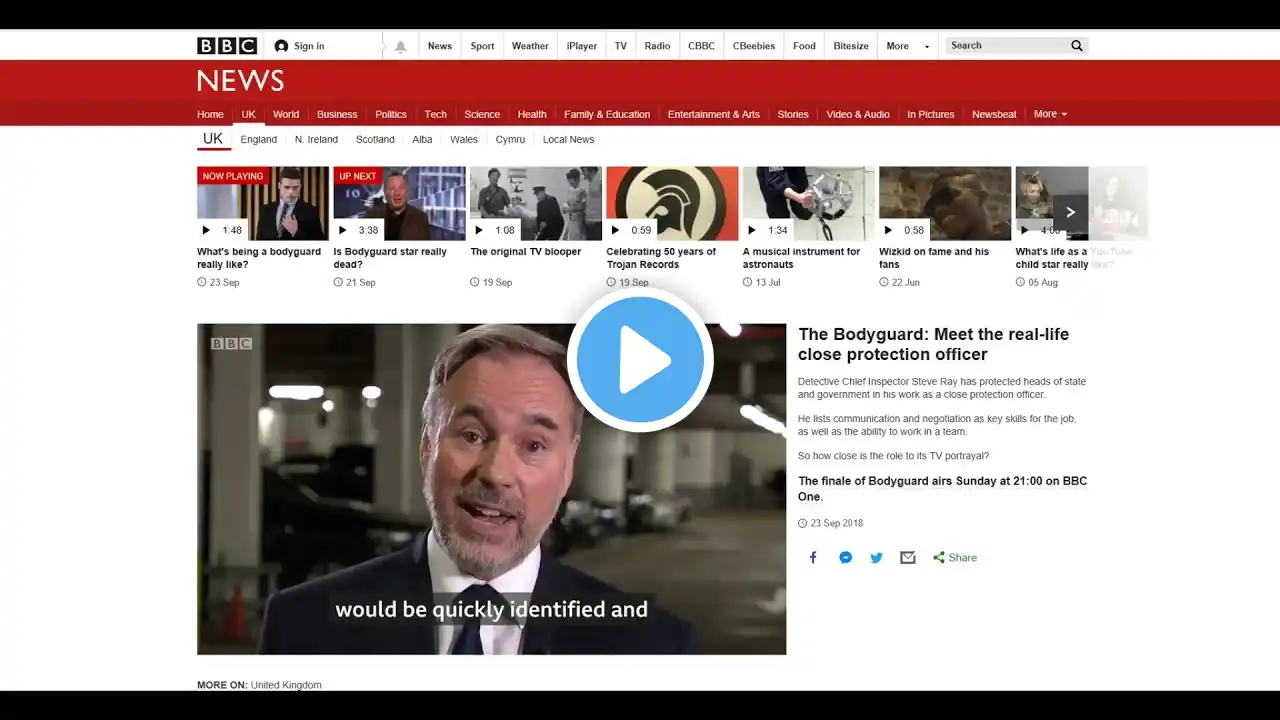Open the In Pictures tab
Viewport: 1280px width, 720px height.
click(x=931, y=114)
